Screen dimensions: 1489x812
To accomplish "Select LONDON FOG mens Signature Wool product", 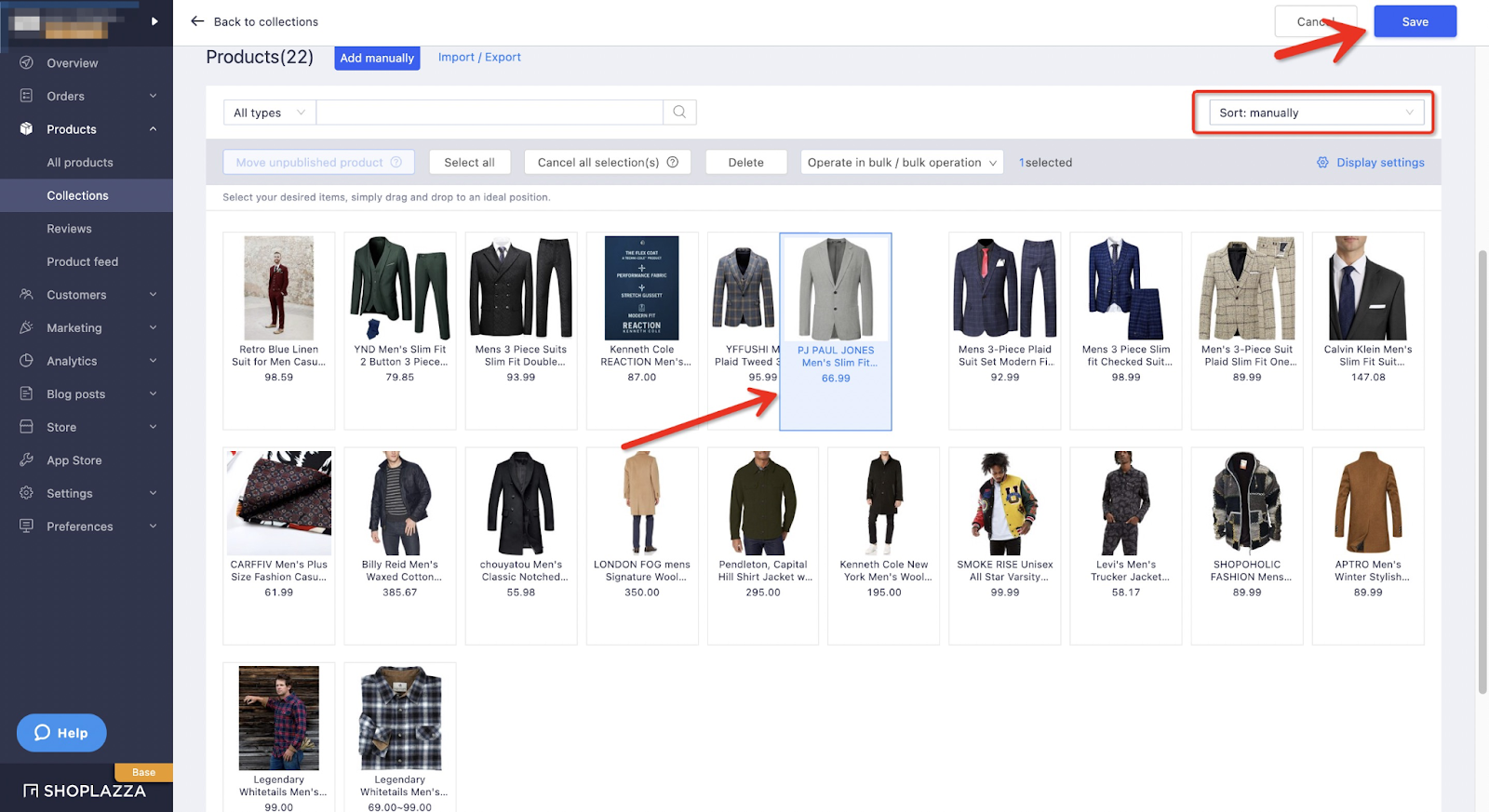I will click(x=642, y=546).
